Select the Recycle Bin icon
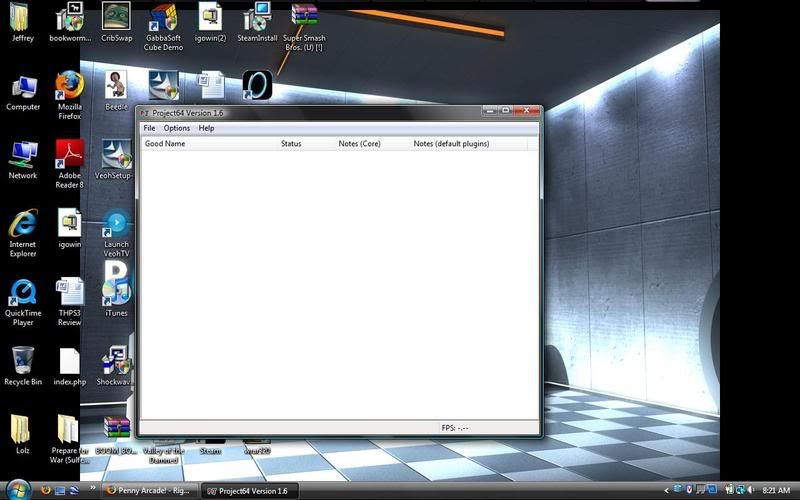Image resolution: width=800 pixels, height=500 pixels. click(22, 361)
